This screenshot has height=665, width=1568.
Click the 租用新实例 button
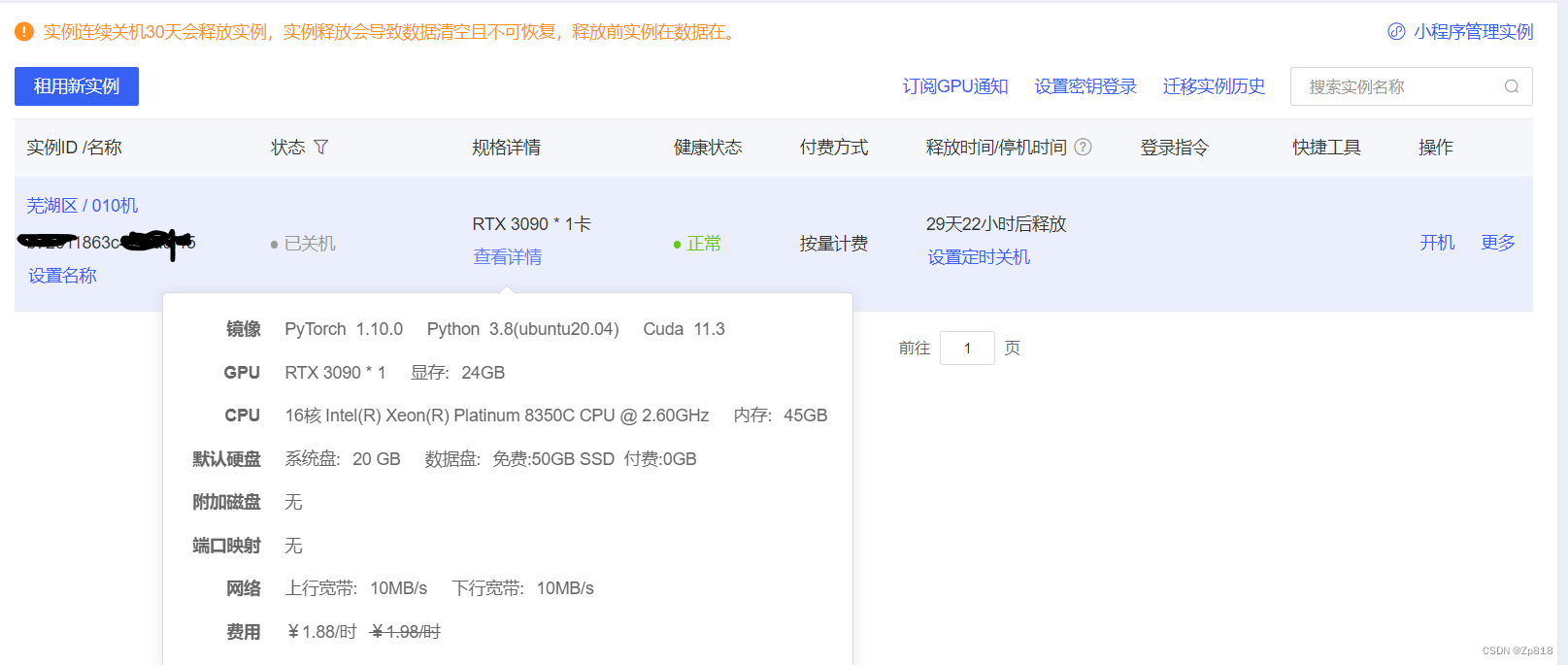click(77, 86)
